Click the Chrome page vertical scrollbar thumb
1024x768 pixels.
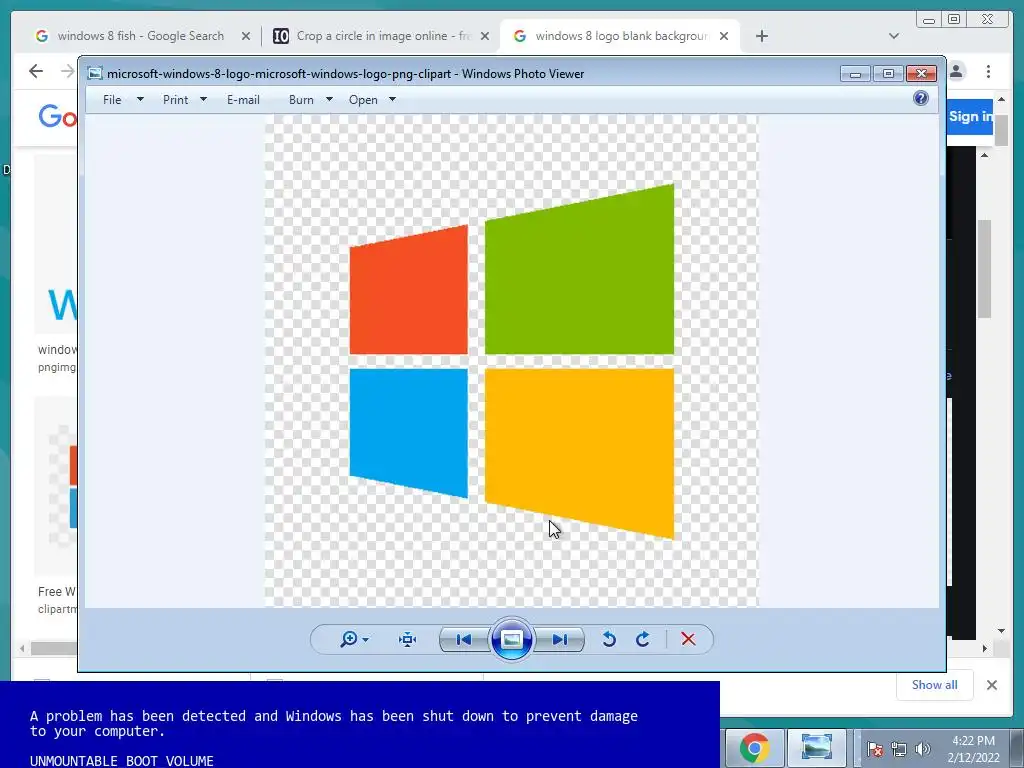coord(1001,129)
